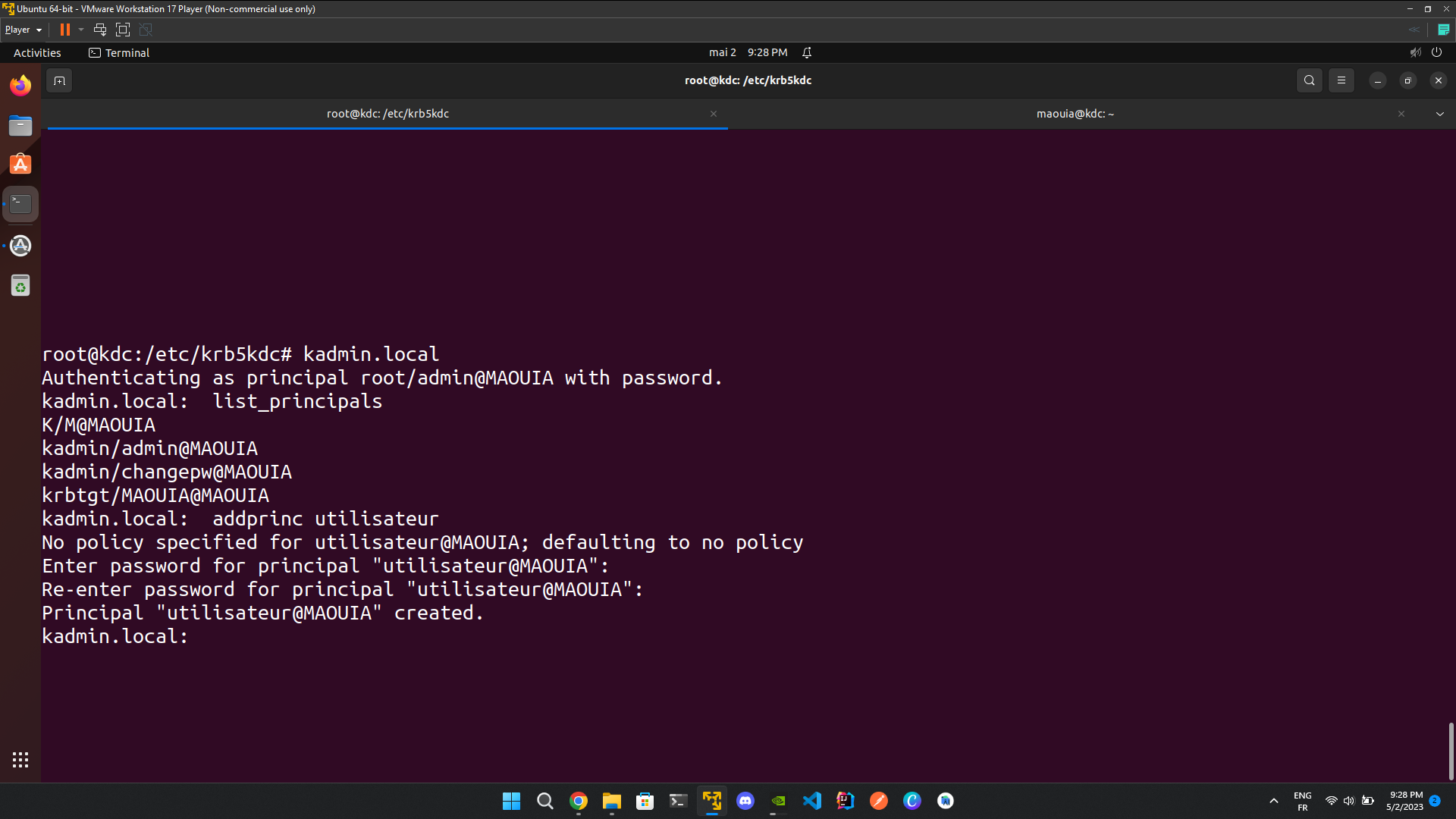Open the Files app in dock
Screen dimensions: 1456x819
(20, 125)
